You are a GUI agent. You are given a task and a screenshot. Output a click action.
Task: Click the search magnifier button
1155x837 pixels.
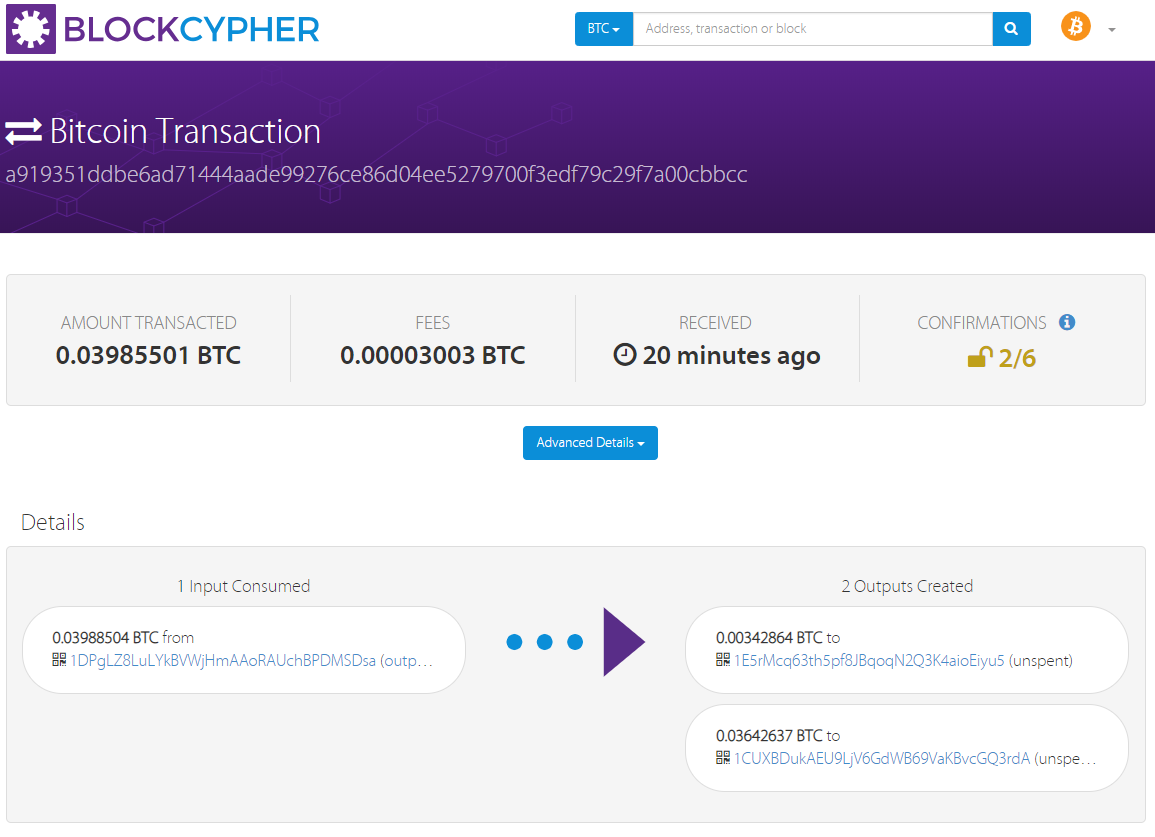(1011, 29)
